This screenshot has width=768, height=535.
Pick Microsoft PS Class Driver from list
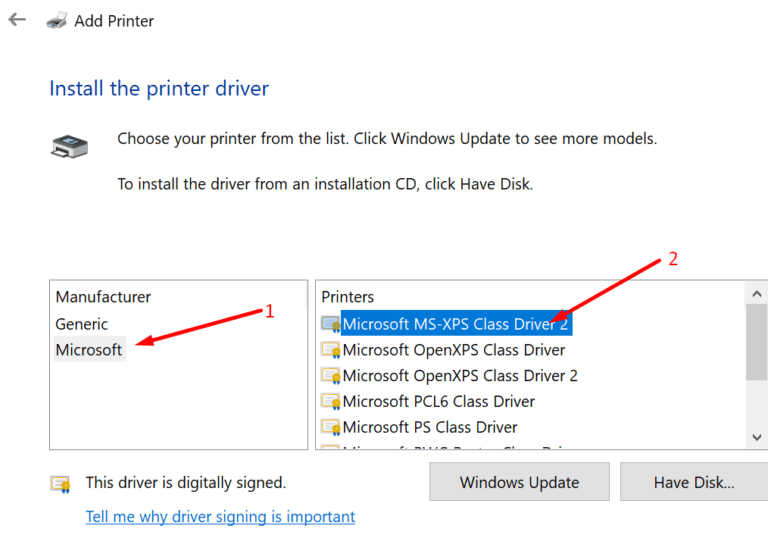[x=429, y=428]
